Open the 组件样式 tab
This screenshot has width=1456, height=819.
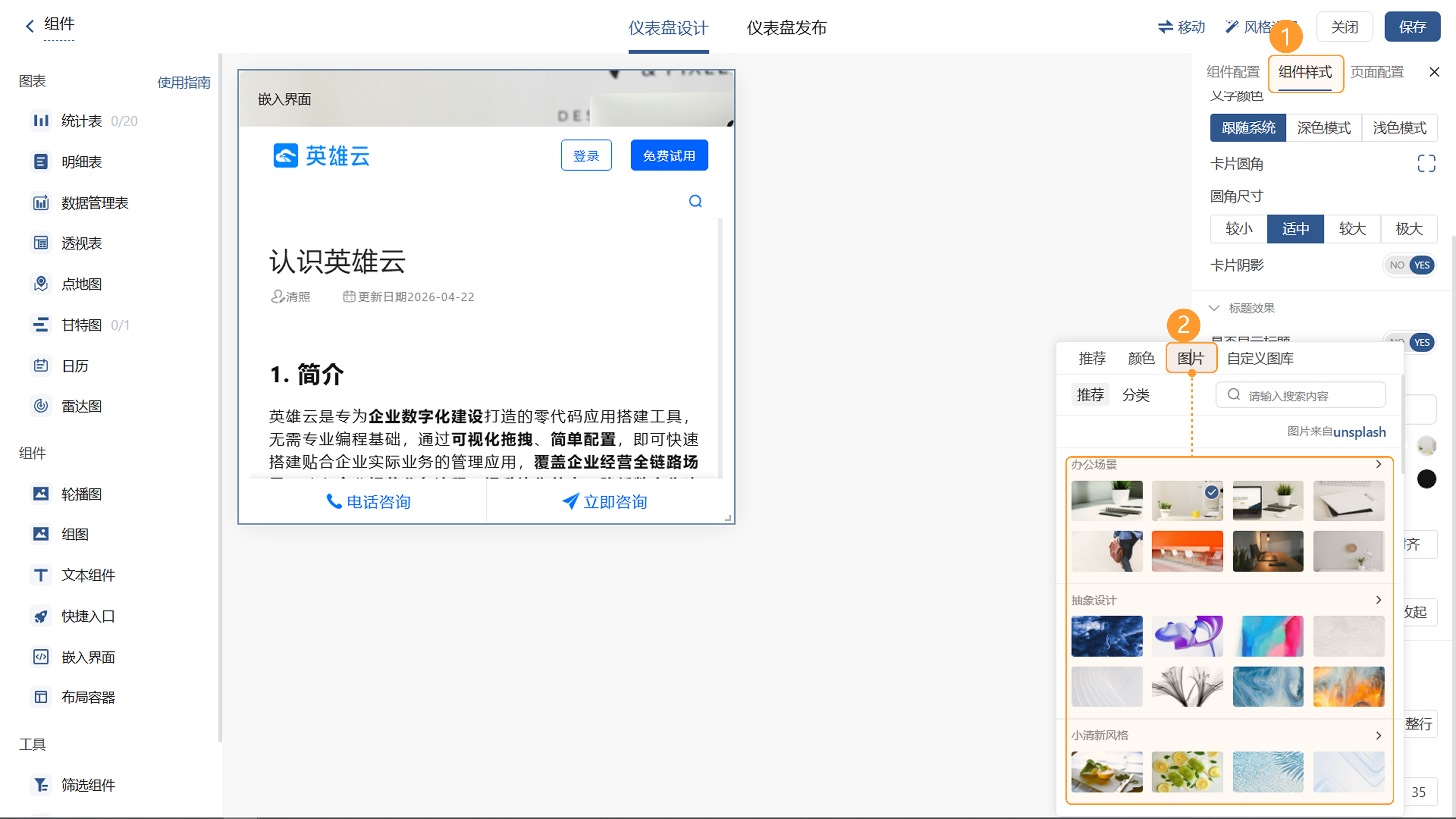pos(1305,72)
